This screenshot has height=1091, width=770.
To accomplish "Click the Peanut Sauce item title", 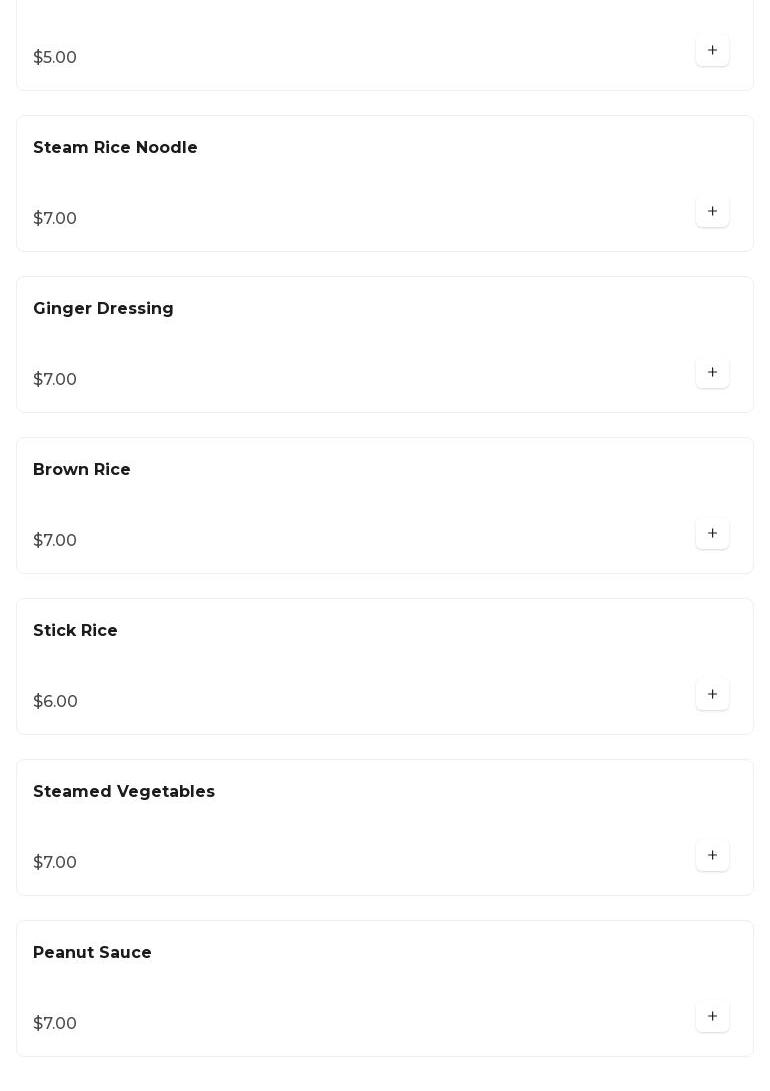I will tap(92, 953).
